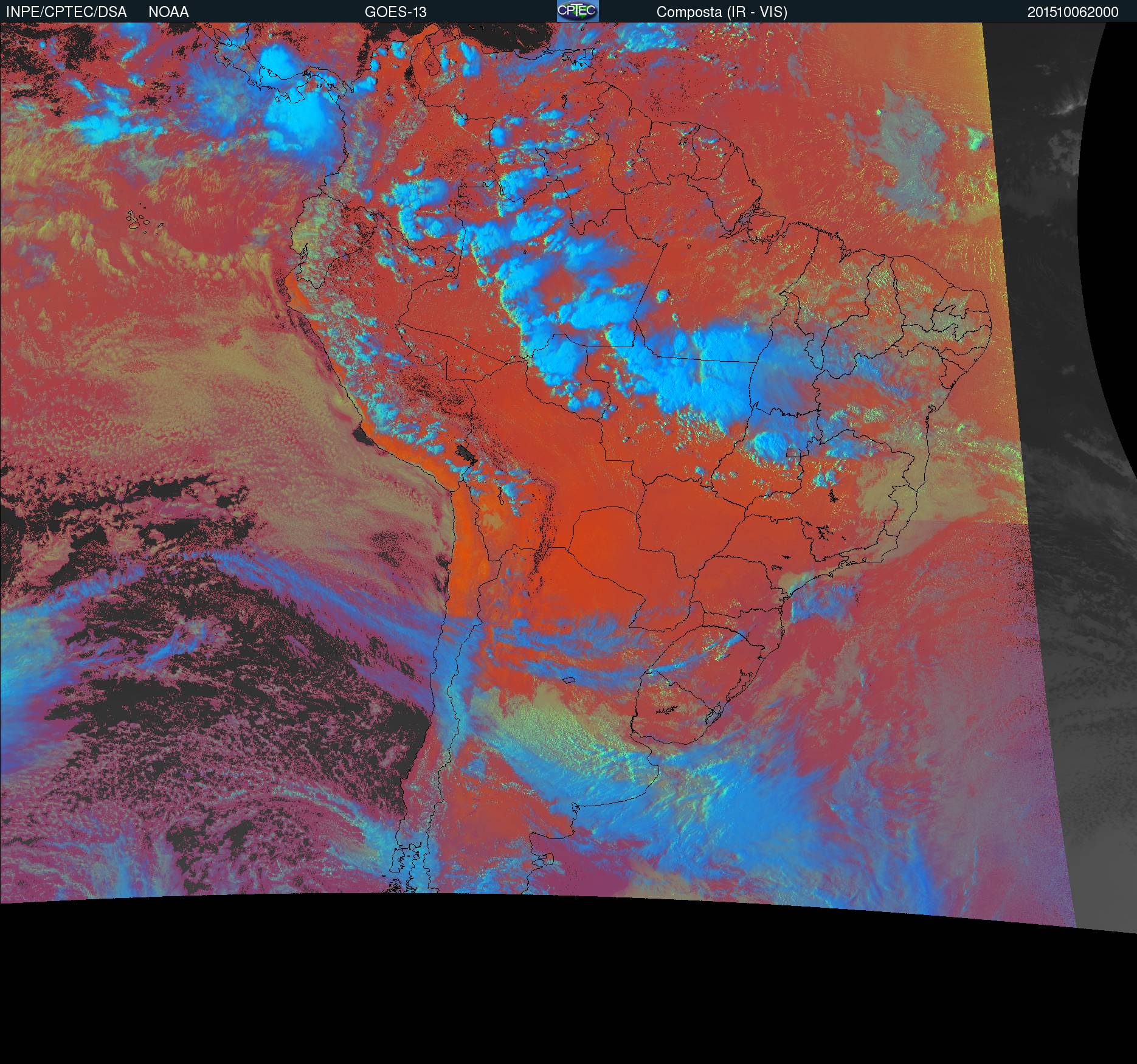This screenshot has height=1064, width=1137.
Task: Click the CPTEC logo in header
Action: pyautogui.click(x=578, y=11)
